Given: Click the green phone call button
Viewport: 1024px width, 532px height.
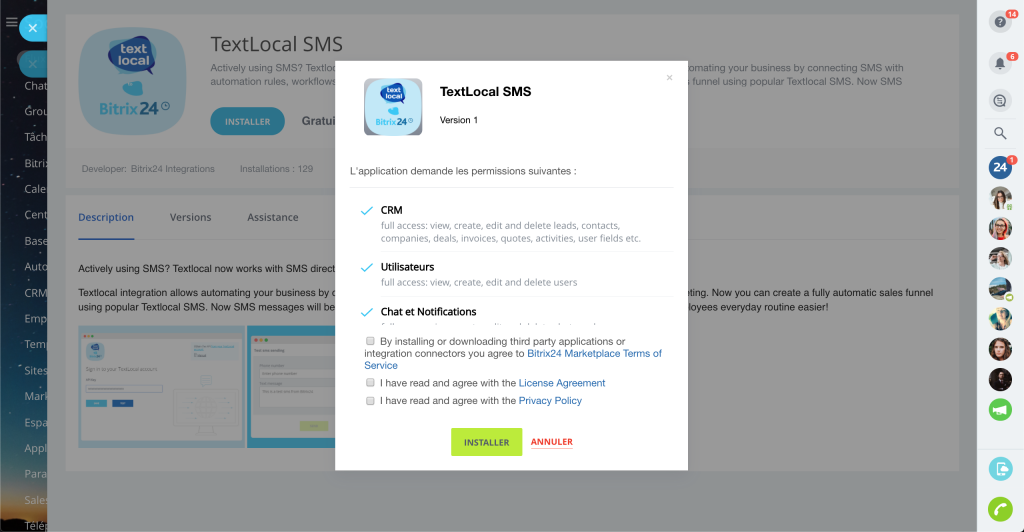Looking at the screenshot, I should click(999, 509).
